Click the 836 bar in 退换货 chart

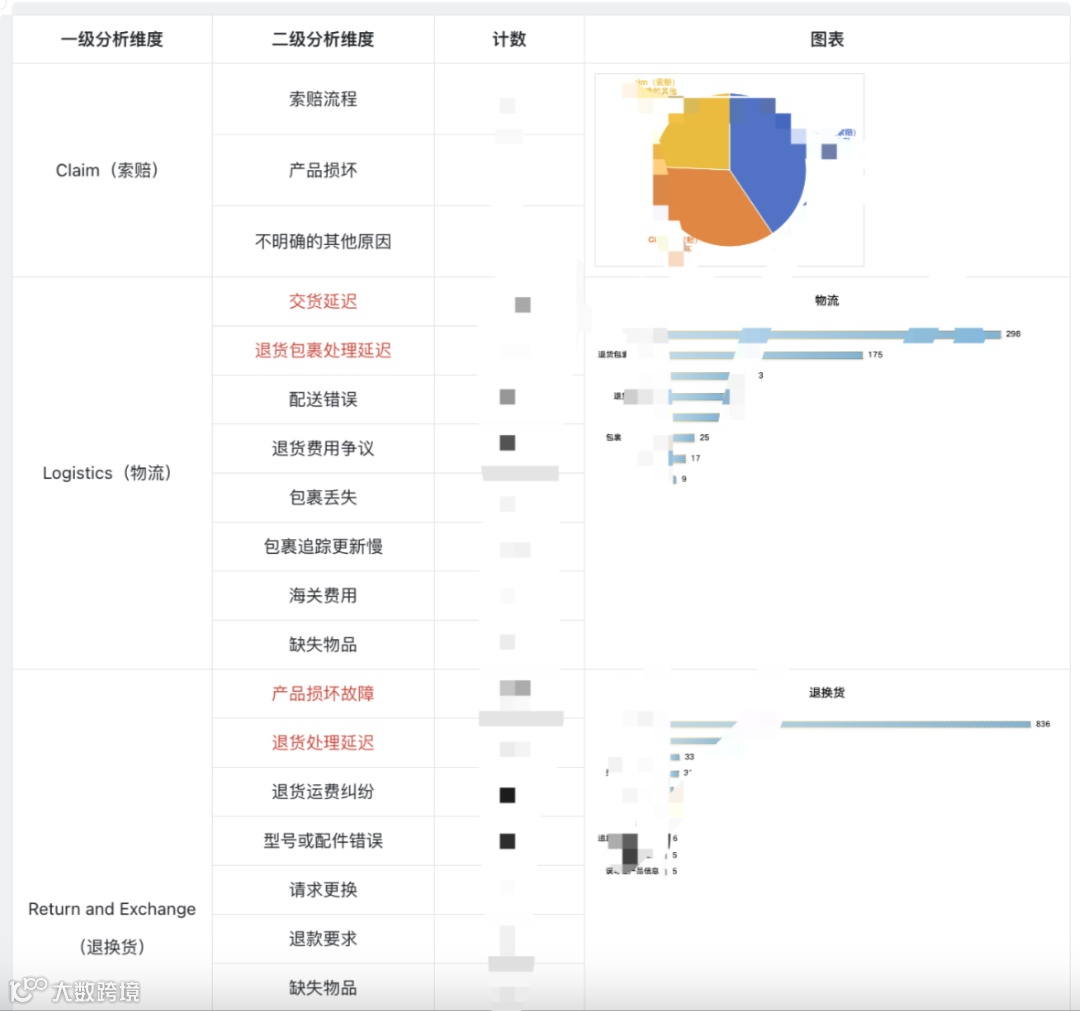[851, 724]
